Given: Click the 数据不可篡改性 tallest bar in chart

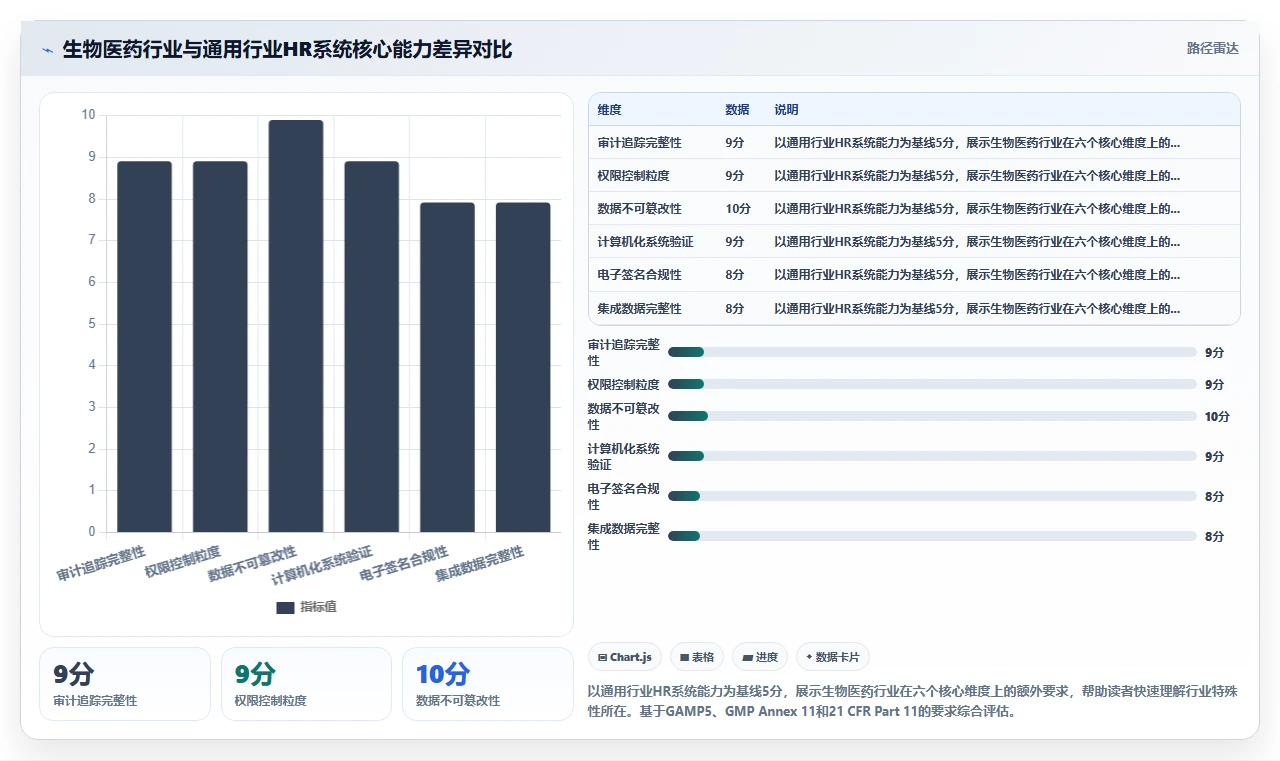Looking at the screenshot, I should click(x=296, y=326).
